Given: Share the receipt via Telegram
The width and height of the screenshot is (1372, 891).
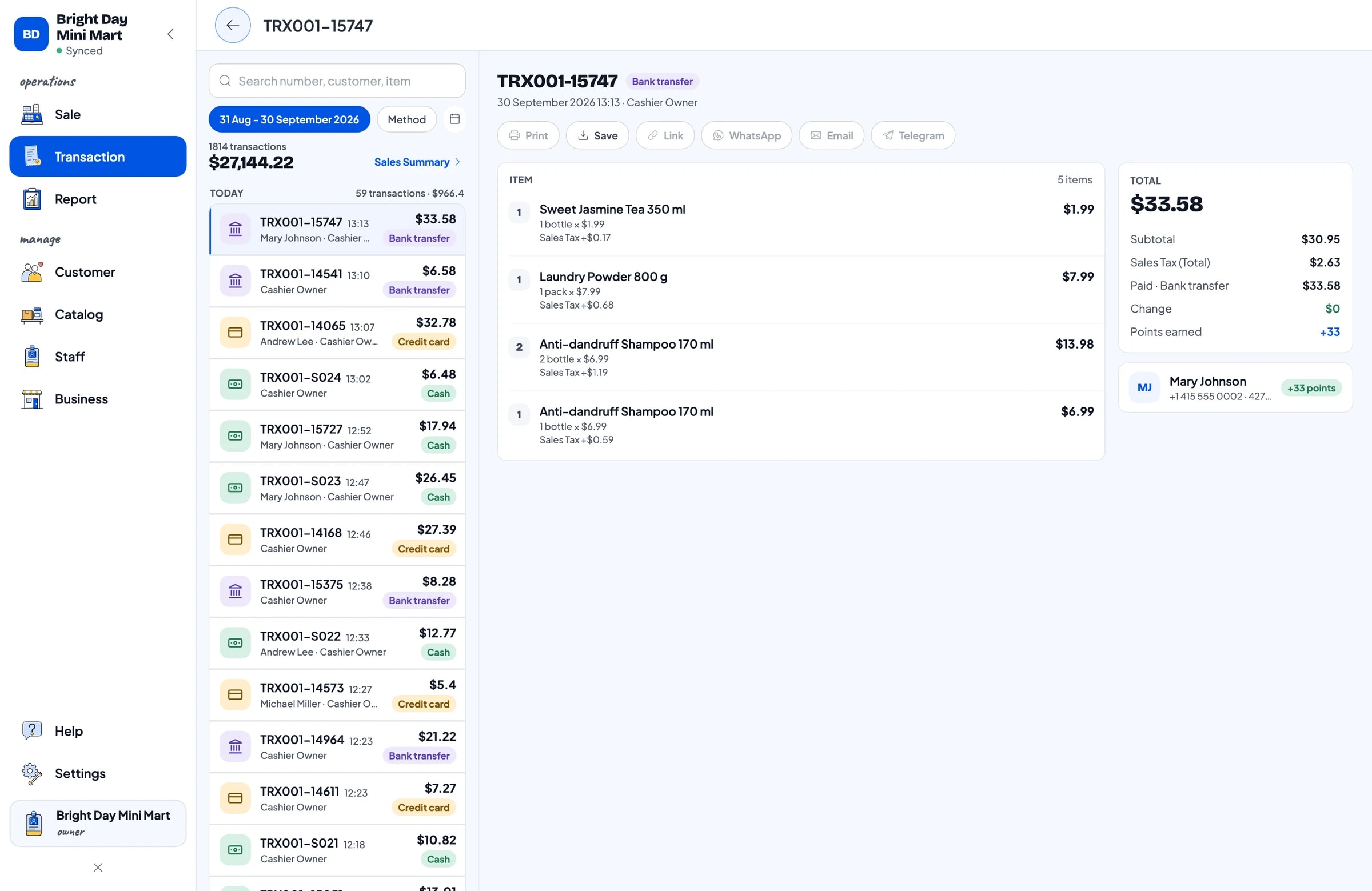Looking at the screenshot, I should click(x=912, y=135).
